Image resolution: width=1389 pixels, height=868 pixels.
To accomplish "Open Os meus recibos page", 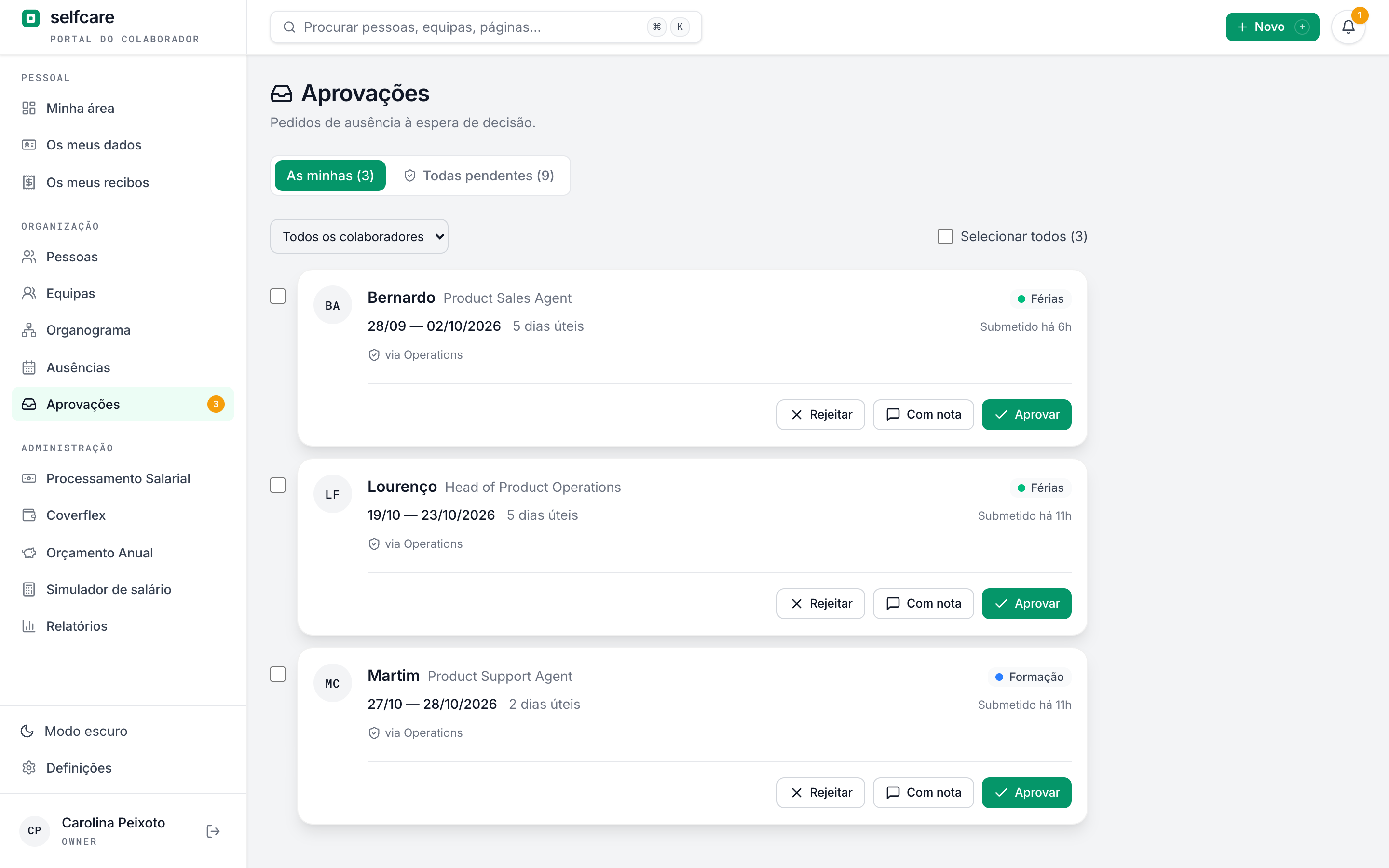I will pos(123,183).
